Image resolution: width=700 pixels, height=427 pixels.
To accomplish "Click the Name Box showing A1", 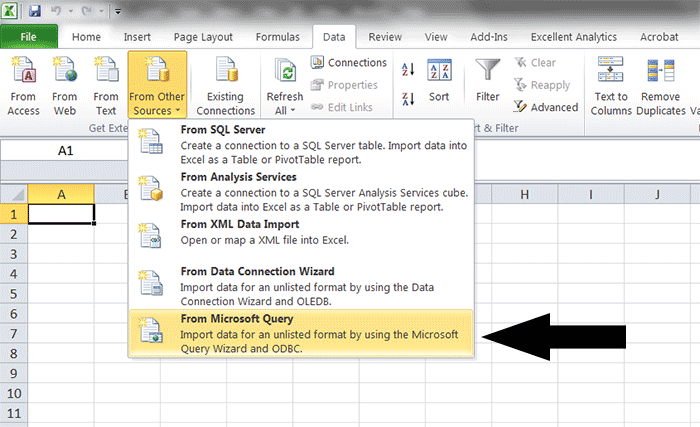I will (65, 151).
